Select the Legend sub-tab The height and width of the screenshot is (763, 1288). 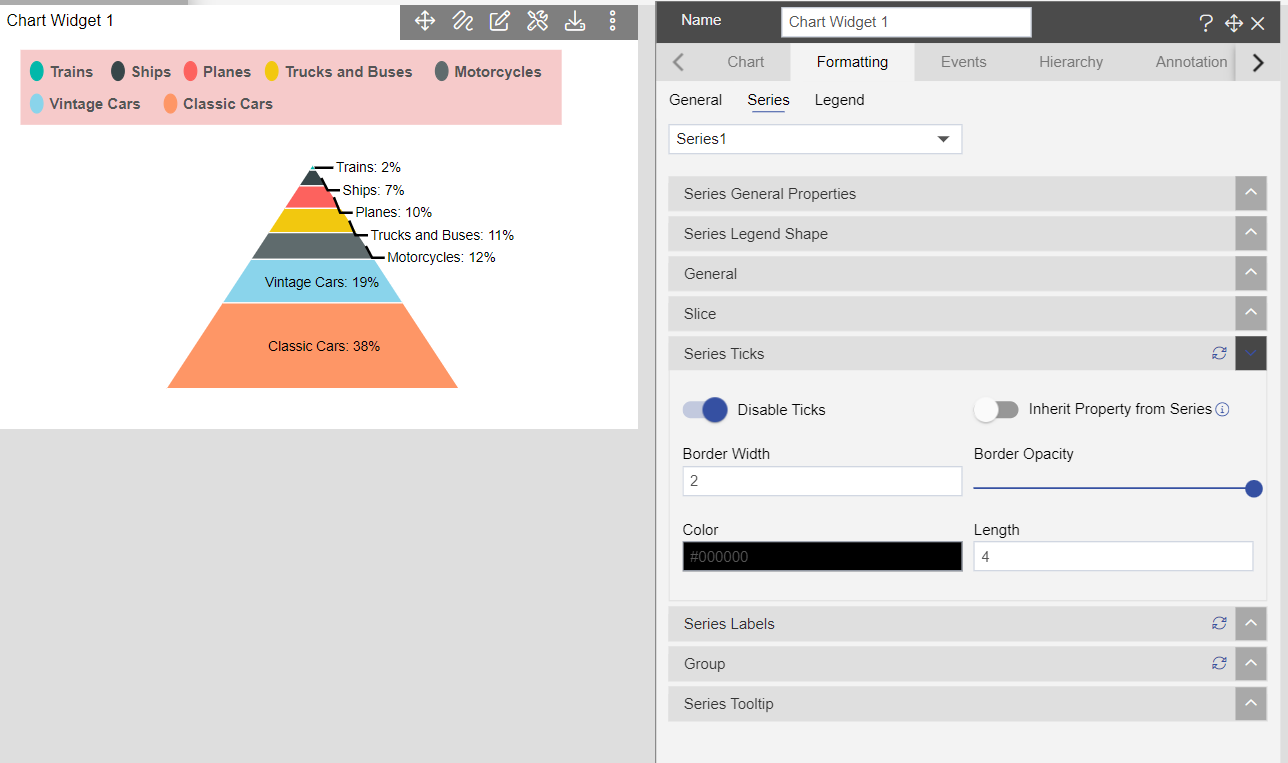(x=839, y=100)
